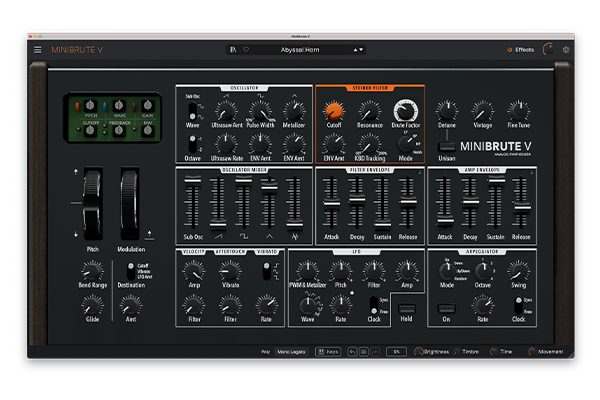Open the Mono Legato voice mode dropdown

[291, 352]
